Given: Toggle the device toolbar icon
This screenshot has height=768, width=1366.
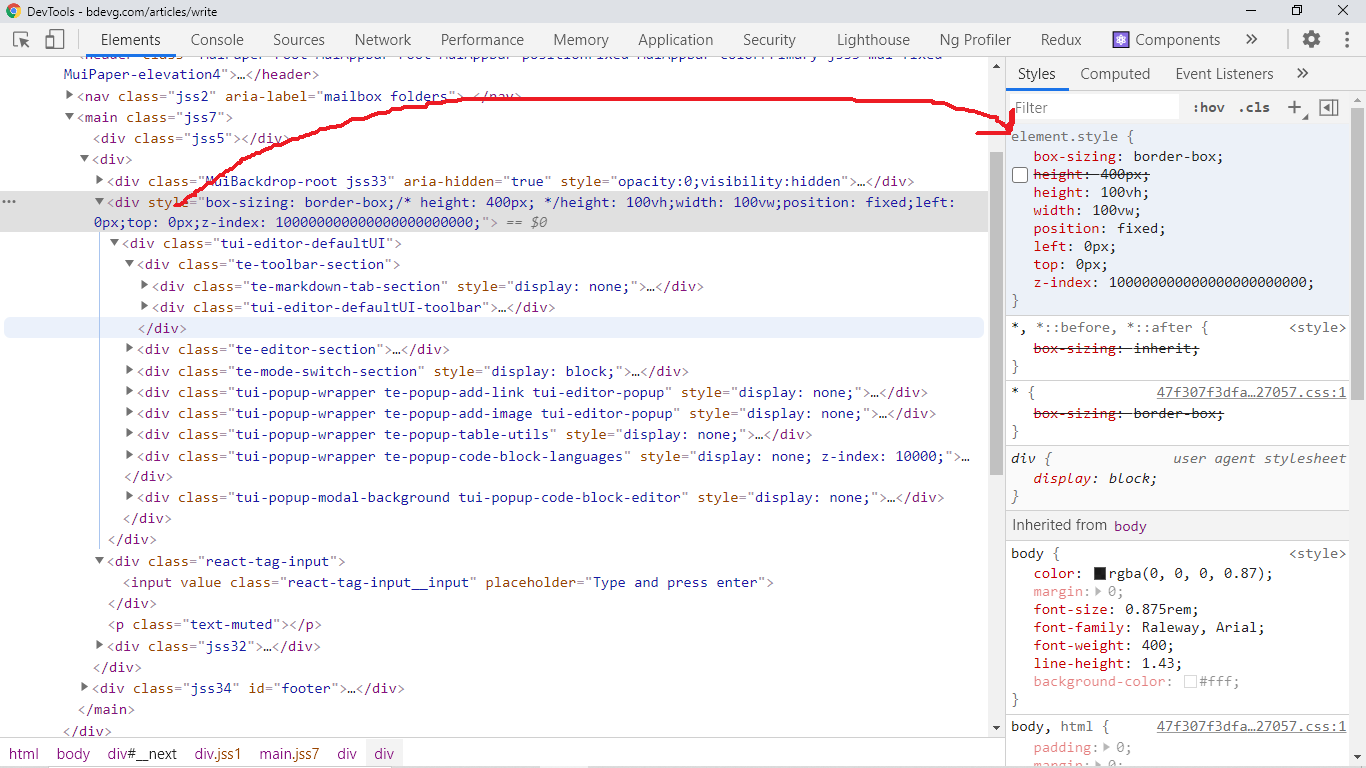Looking at the screenshot, I should [54, 40].
